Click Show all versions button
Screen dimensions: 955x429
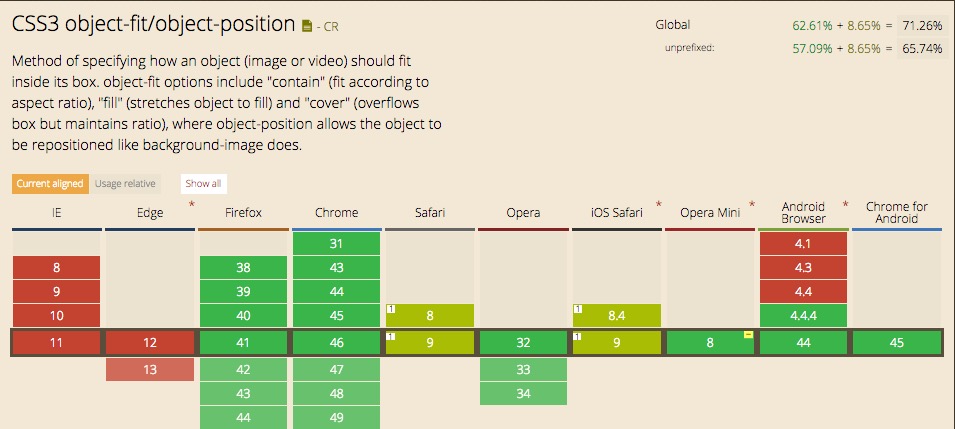(x=203, y=183)
